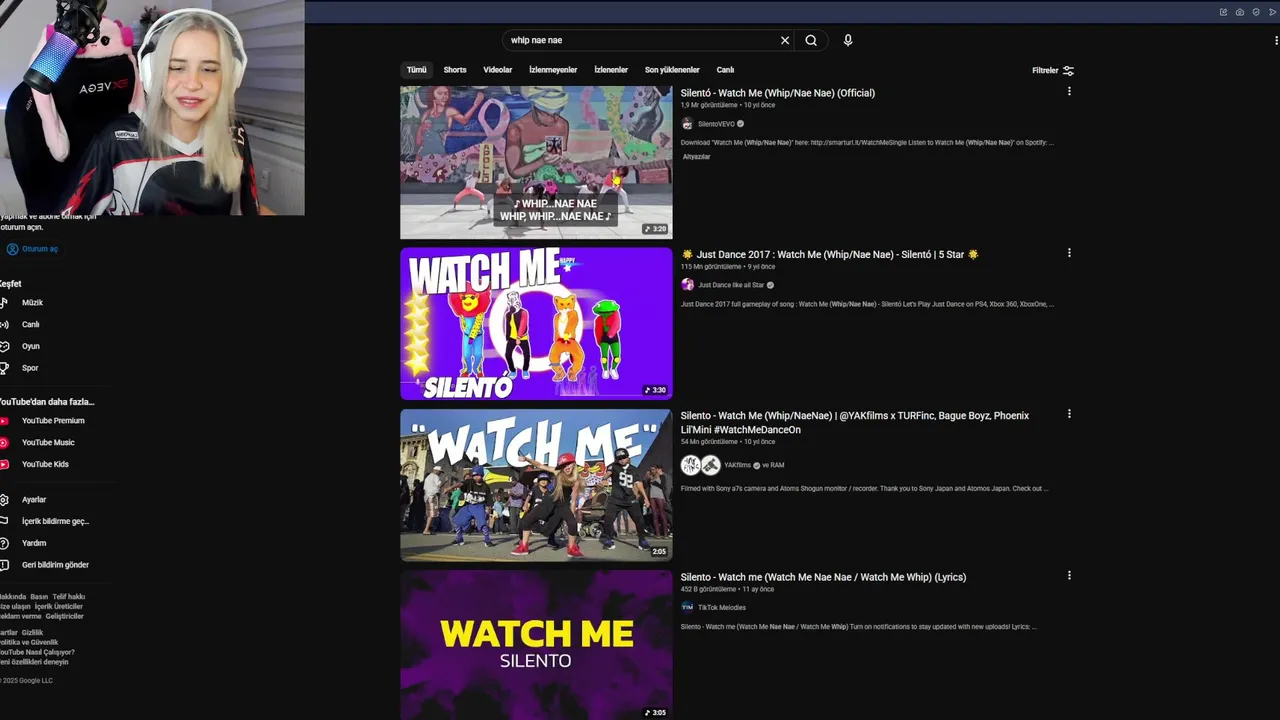The width and height of the screenshot is (1280, 720).
Task: Open Silento Watch me (Lyrics) title
Action: [x=823, y=577]
